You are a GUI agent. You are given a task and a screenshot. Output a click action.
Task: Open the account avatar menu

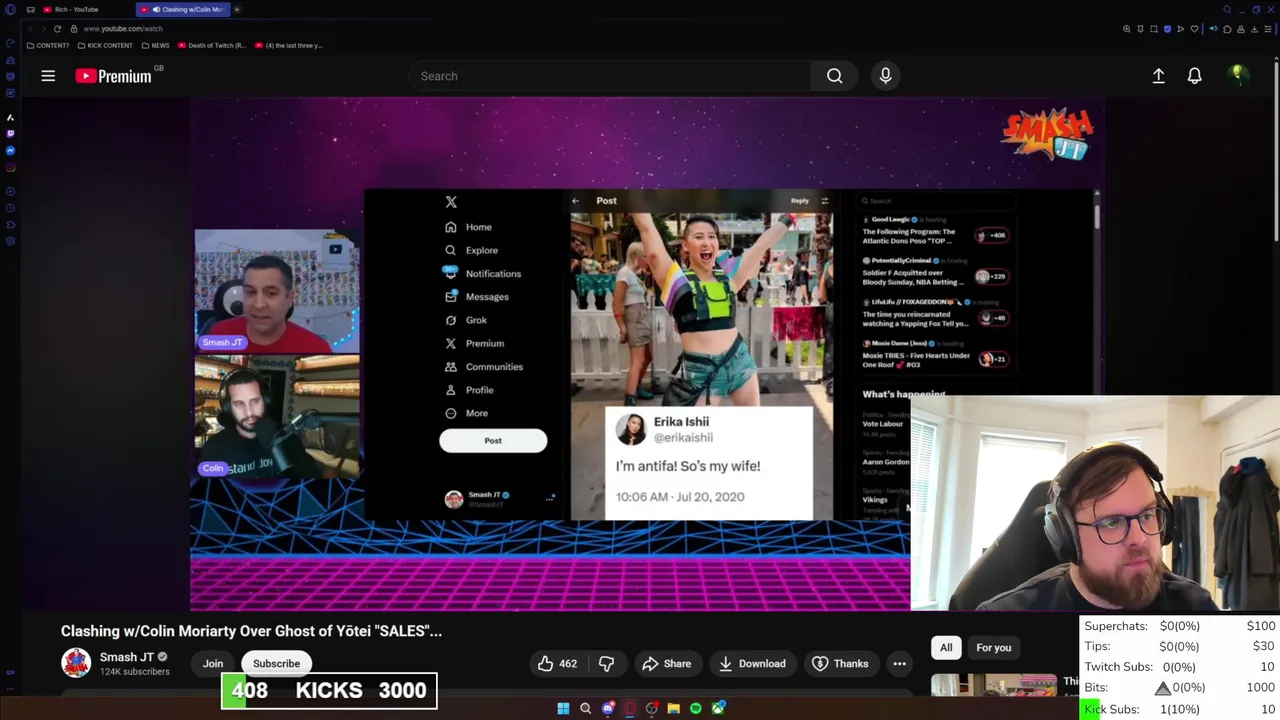click(x=1237, y=76)
